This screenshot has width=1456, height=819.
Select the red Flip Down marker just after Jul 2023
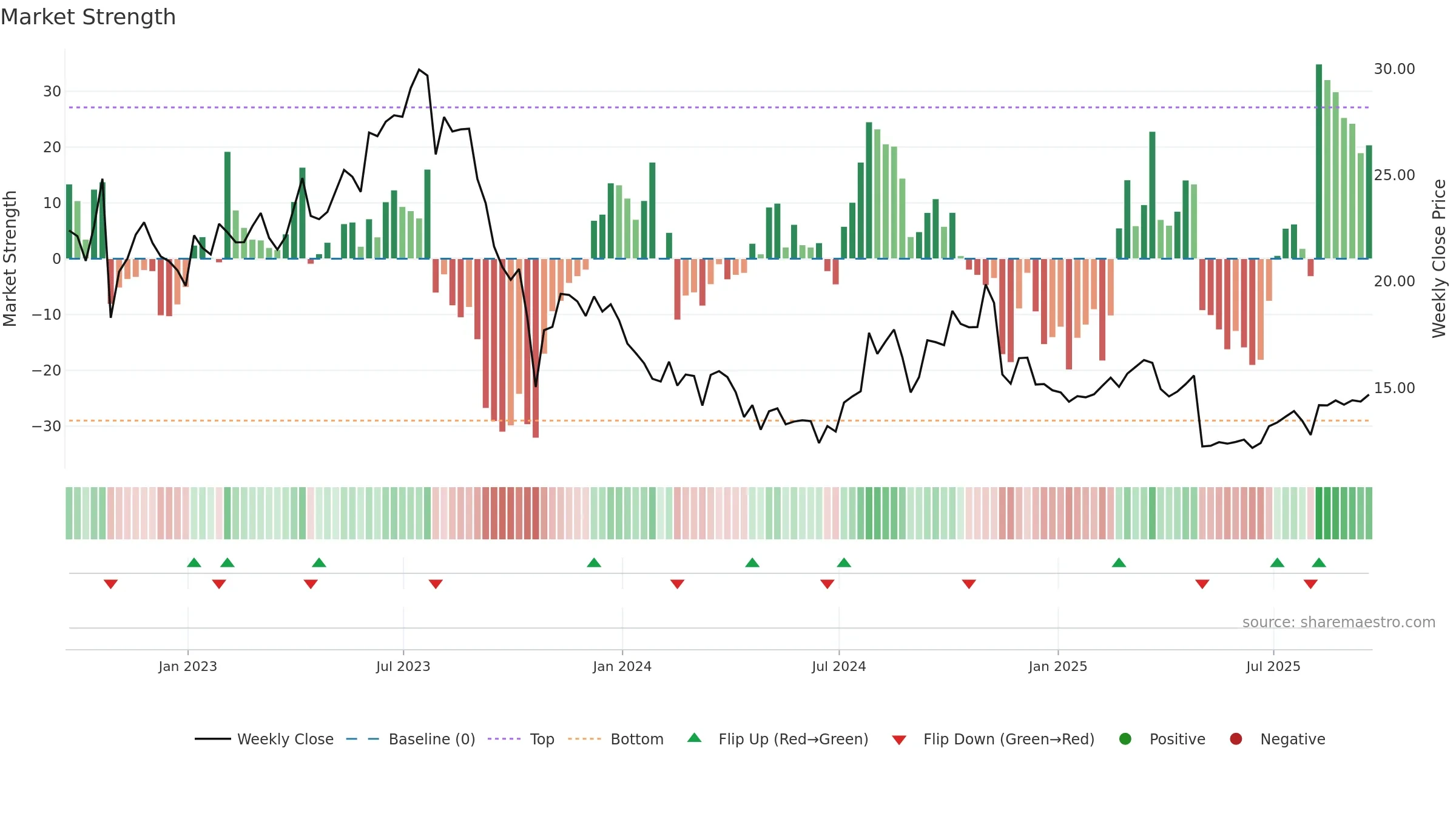coord(436,584)
